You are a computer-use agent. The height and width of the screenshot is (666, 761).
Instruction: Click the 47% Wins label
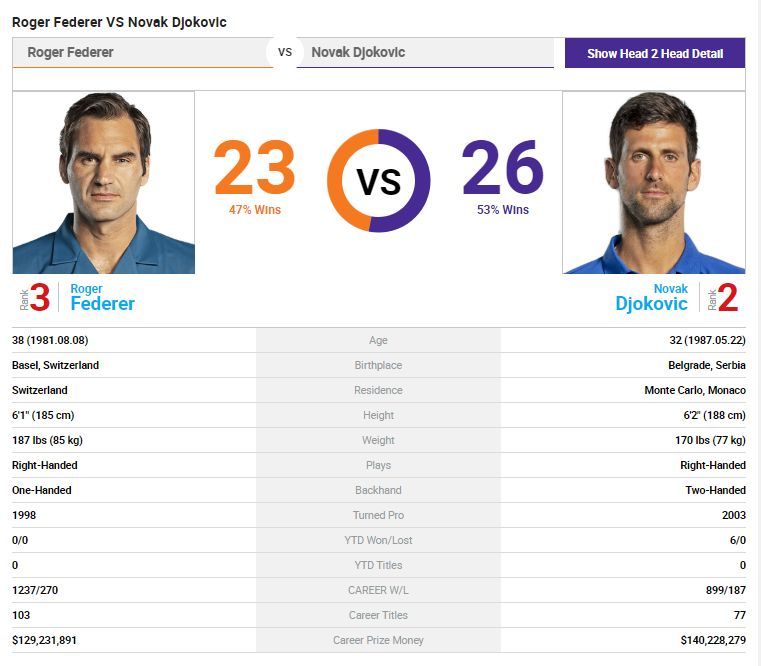tap(255, 210)
